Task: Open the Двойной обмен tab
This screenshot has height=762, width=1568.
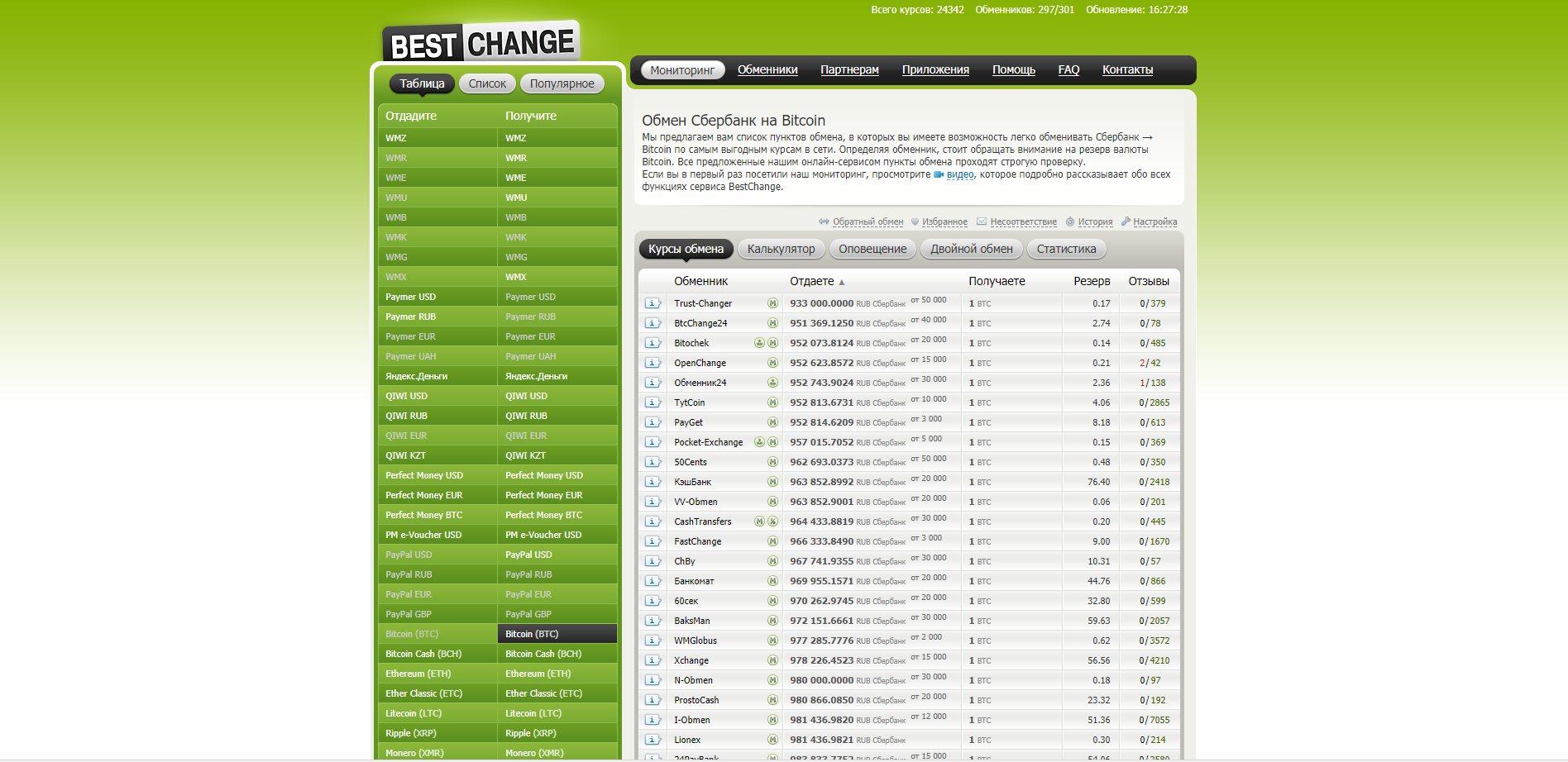Action: [x=972, y=249]
